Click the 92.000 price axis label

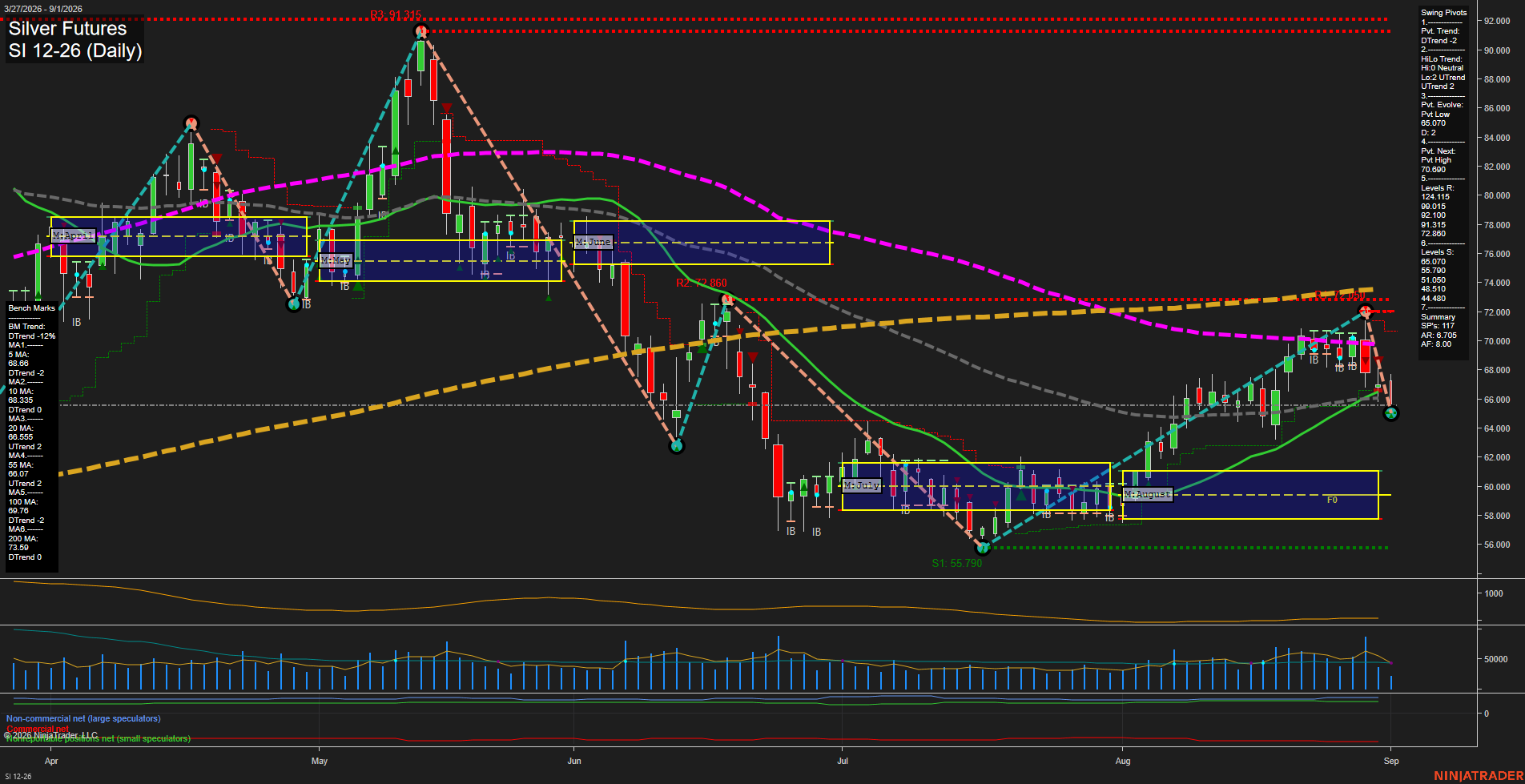tap(1497, 21)
